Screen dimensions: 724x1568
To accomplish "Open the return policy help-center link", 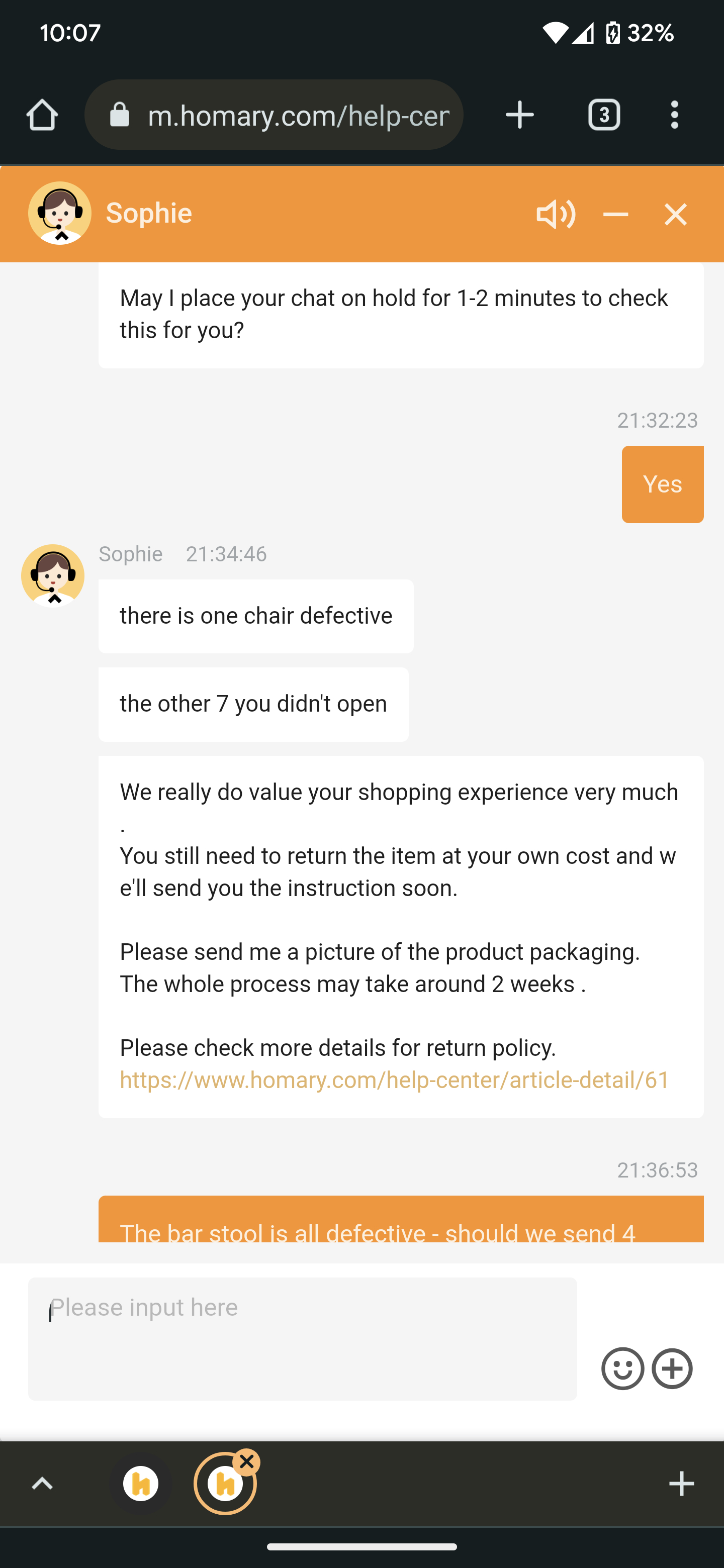I will tap(393, 1080).
